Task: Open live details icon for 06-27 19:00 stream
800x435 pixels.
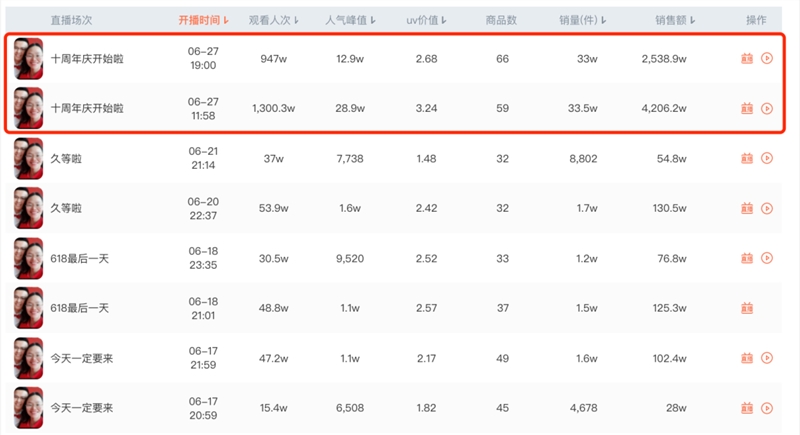Action: click(747, 59)
